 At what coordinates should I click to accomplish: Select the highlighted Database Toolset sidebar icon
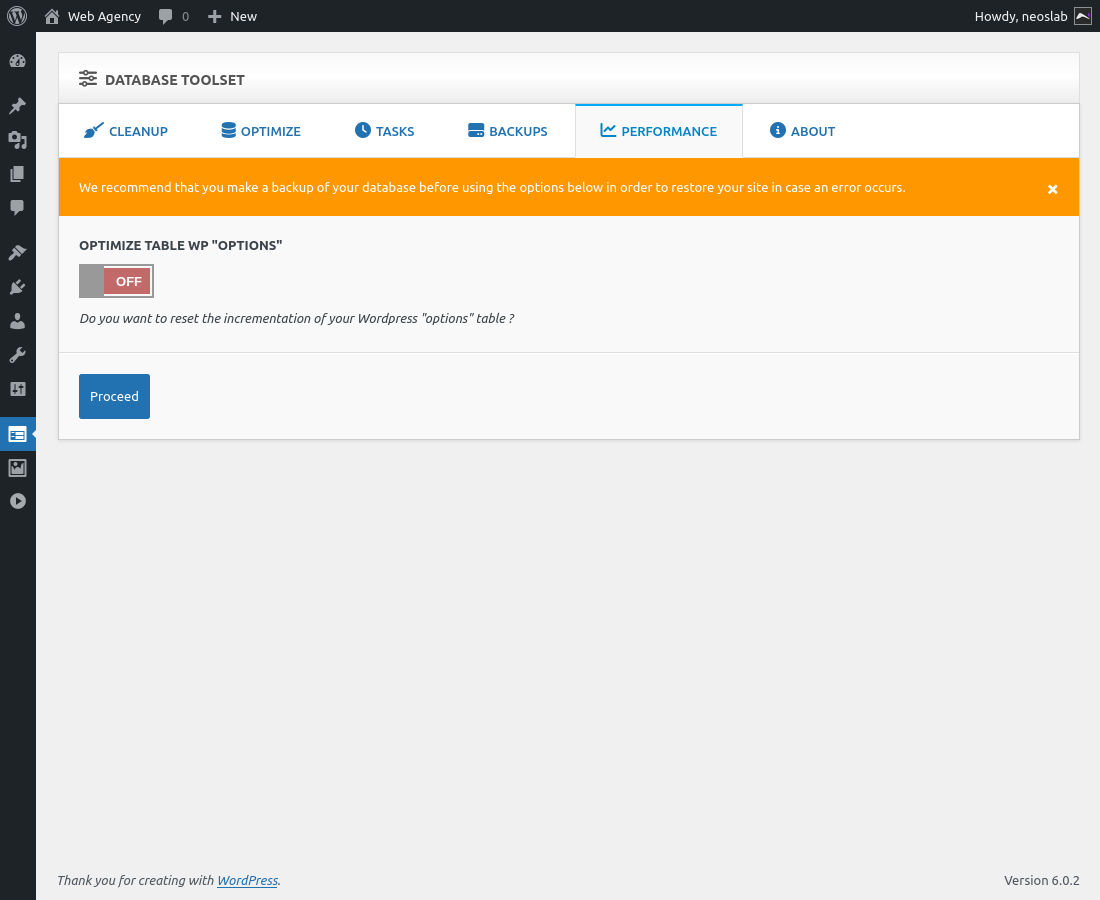[x=18, y=435]
